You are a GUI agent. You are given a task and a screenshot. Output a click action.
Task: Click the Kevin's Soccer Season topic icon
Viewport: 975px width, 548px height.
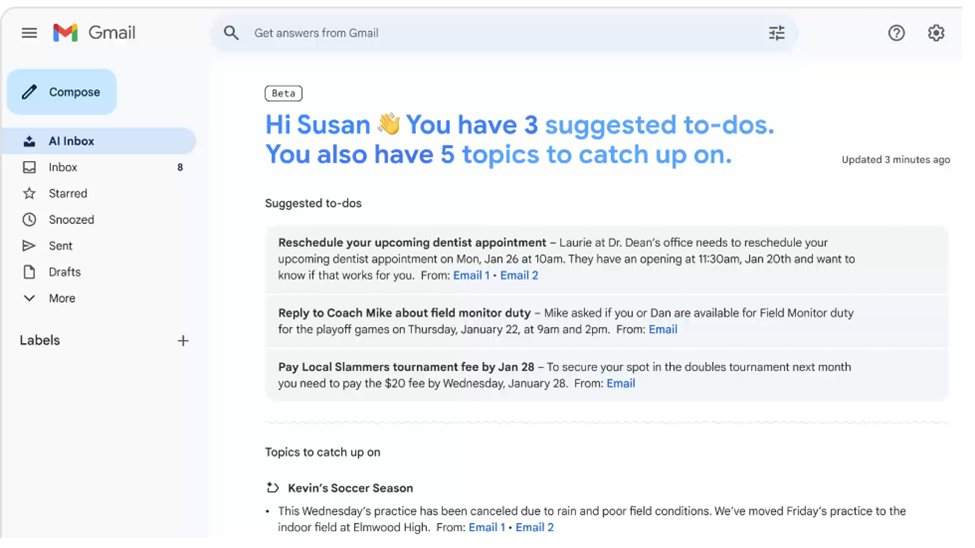click(272, 488)
